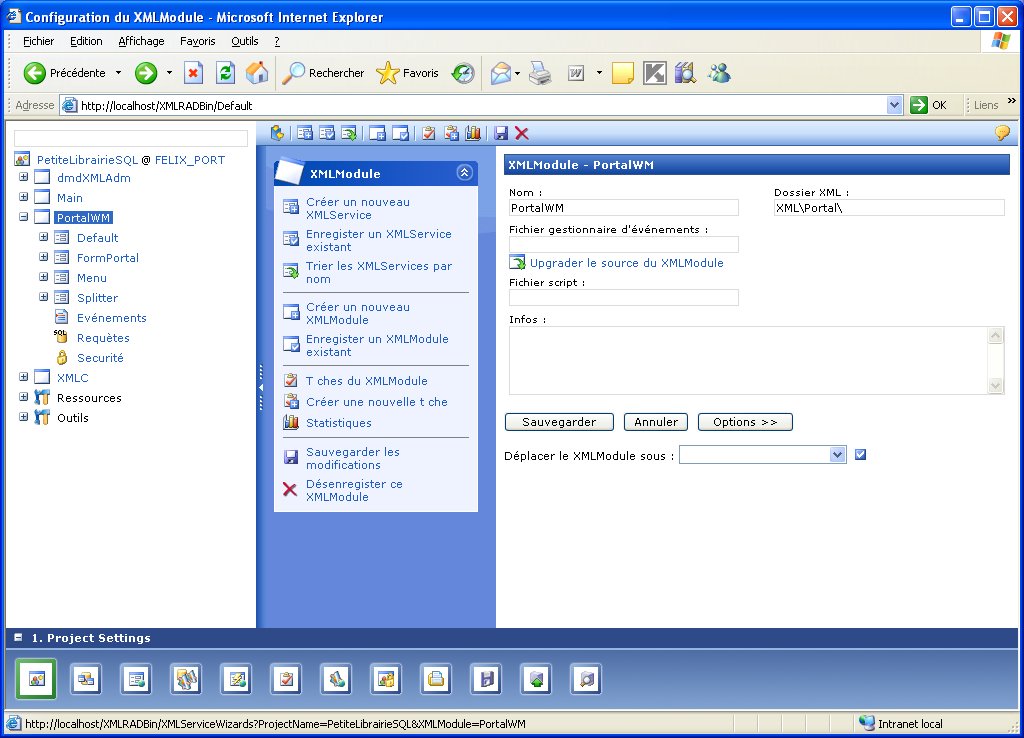Click the Upgrader le source icon

[517, 262]
